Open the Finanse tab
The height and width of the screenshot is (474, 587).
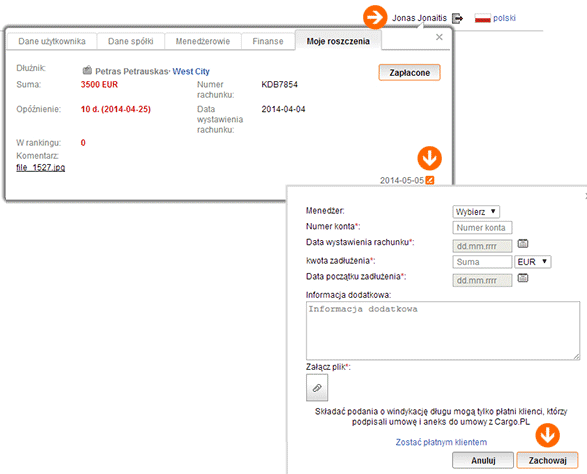[x=268, y=41]
